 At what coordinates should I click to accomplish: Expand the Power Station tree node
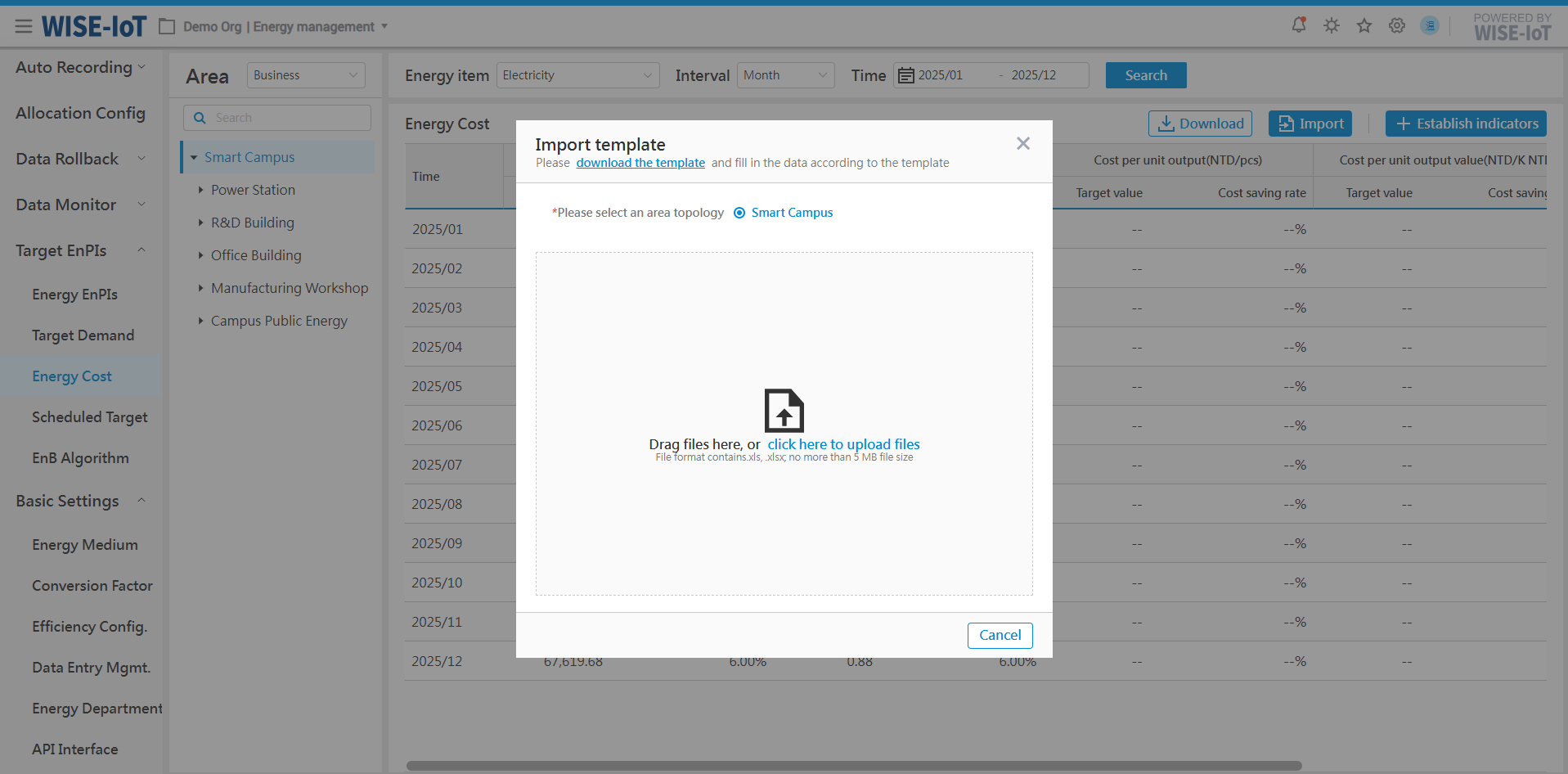(x=200, y=190)
